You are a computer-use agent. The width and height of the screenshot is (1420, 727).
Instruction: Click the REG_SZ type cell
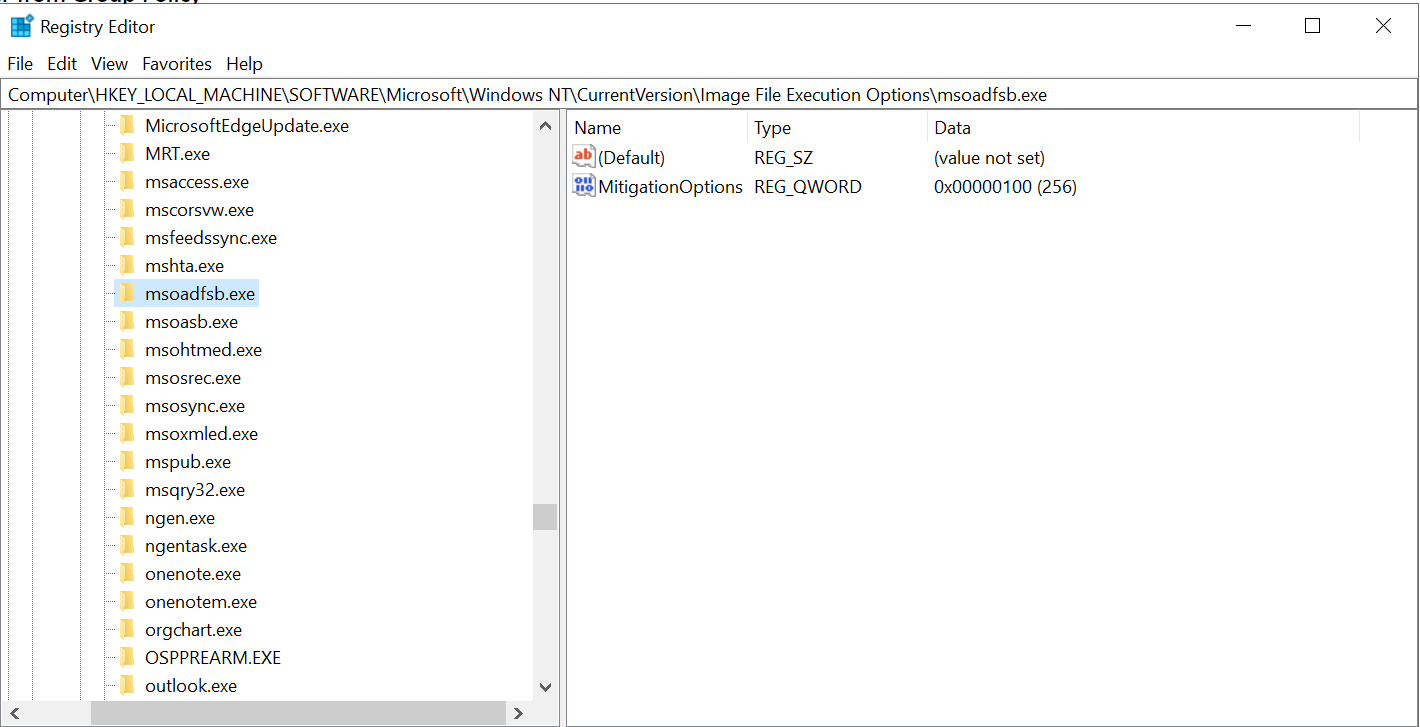[x=783, y=158]
